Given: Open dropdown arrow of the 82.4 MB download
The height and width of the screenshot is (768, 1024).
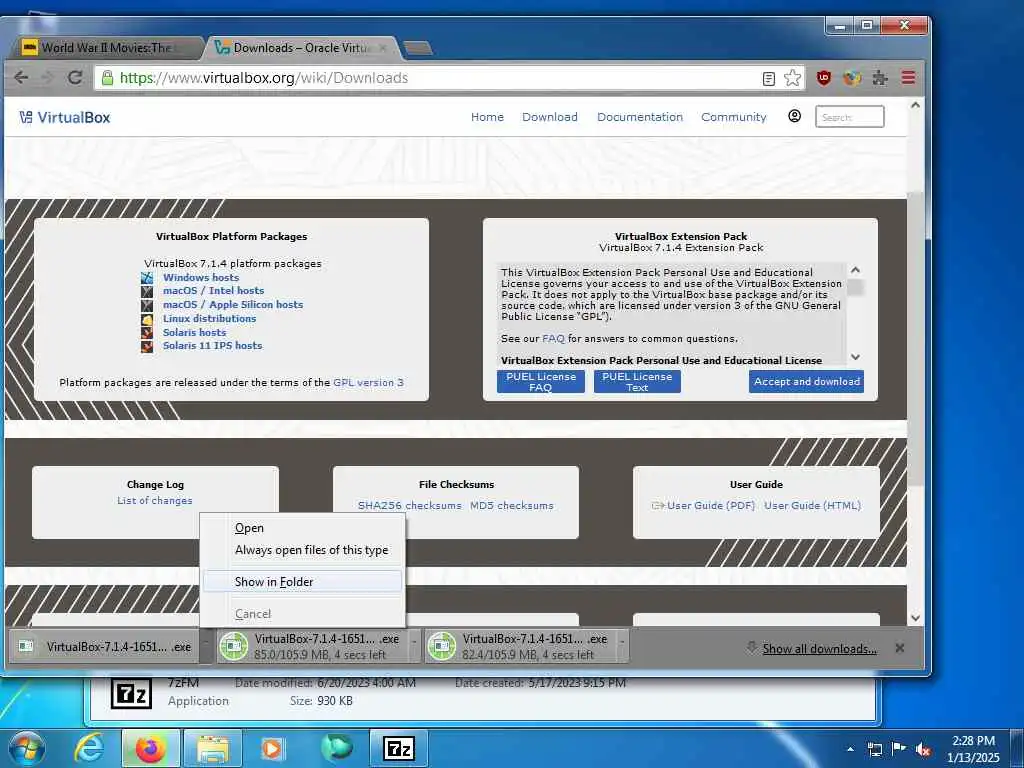Looking at the screenshot, I should (x=622, y=646).
